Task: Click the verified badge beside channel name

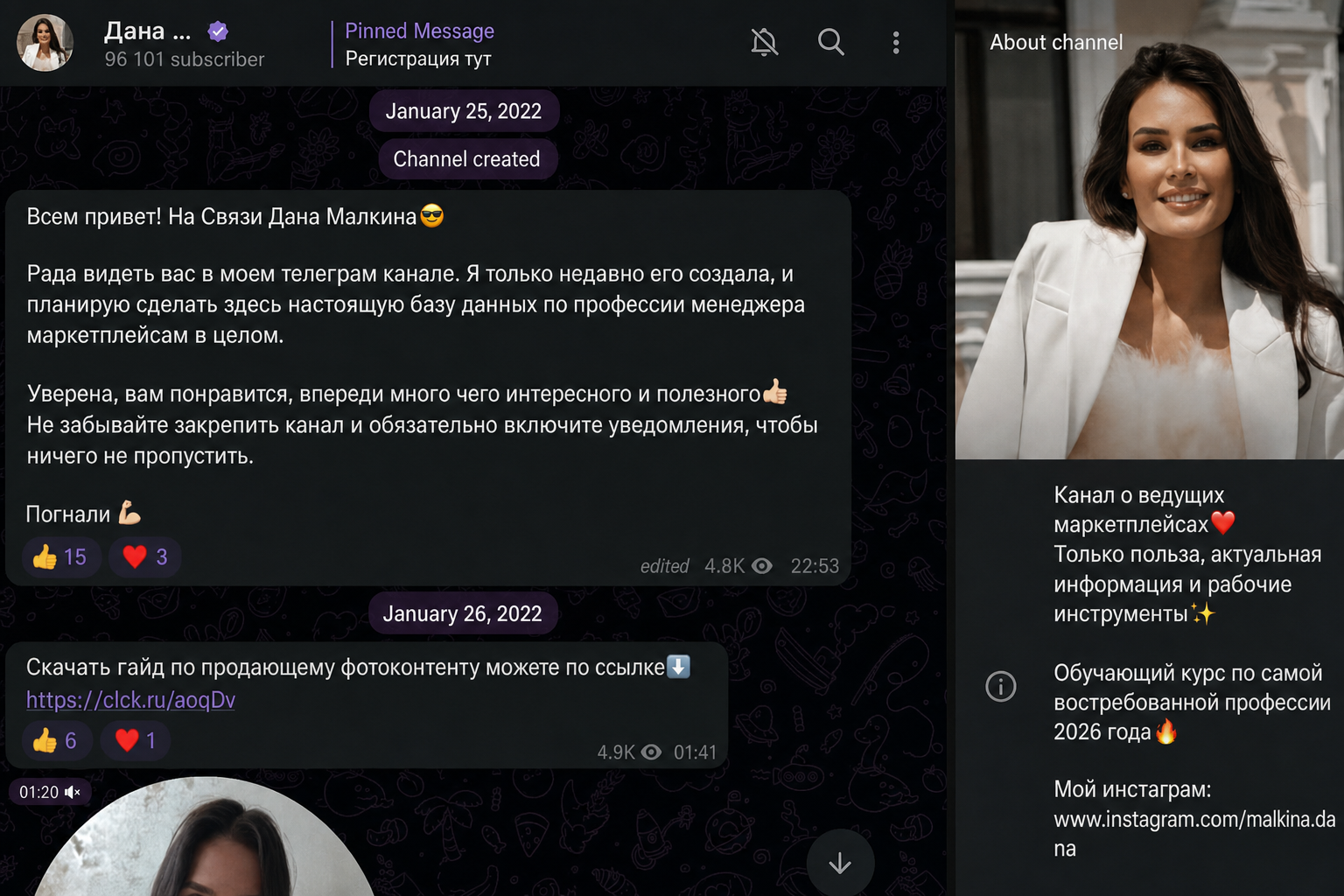Action: (218, 31)
